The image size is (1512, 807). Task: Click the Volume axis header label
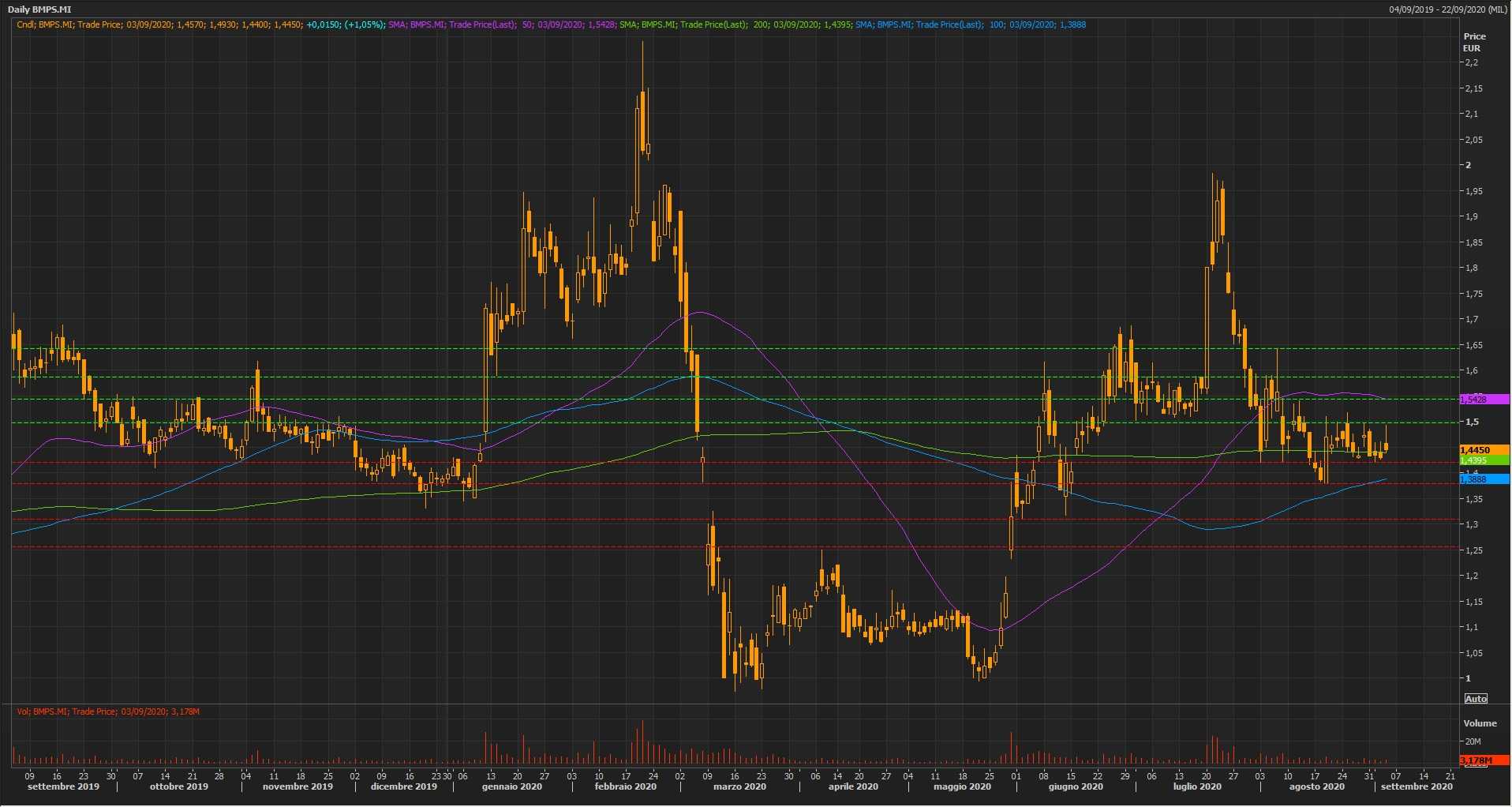(x=1480, y=723)
